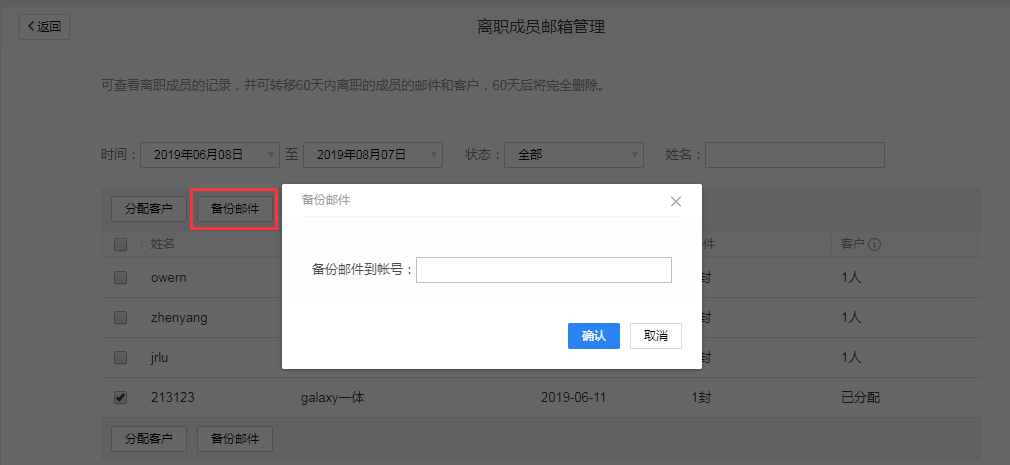The width and height of the screenshot is (1010, 465).
Task: Cancel the dialog via 取消 button
Action: tap(656, 336)
